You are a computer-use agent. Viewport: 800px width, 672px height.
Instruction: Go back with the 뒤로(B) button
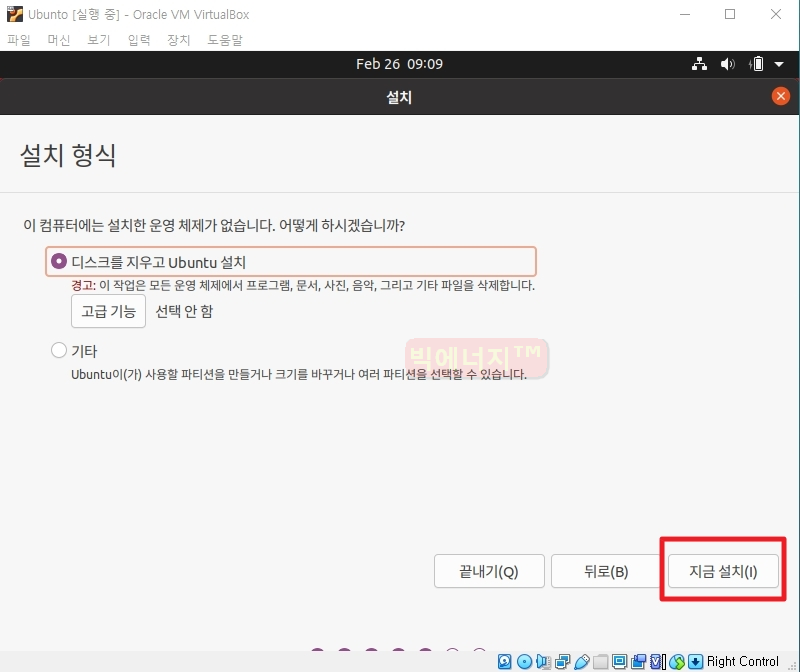point(606,571)
